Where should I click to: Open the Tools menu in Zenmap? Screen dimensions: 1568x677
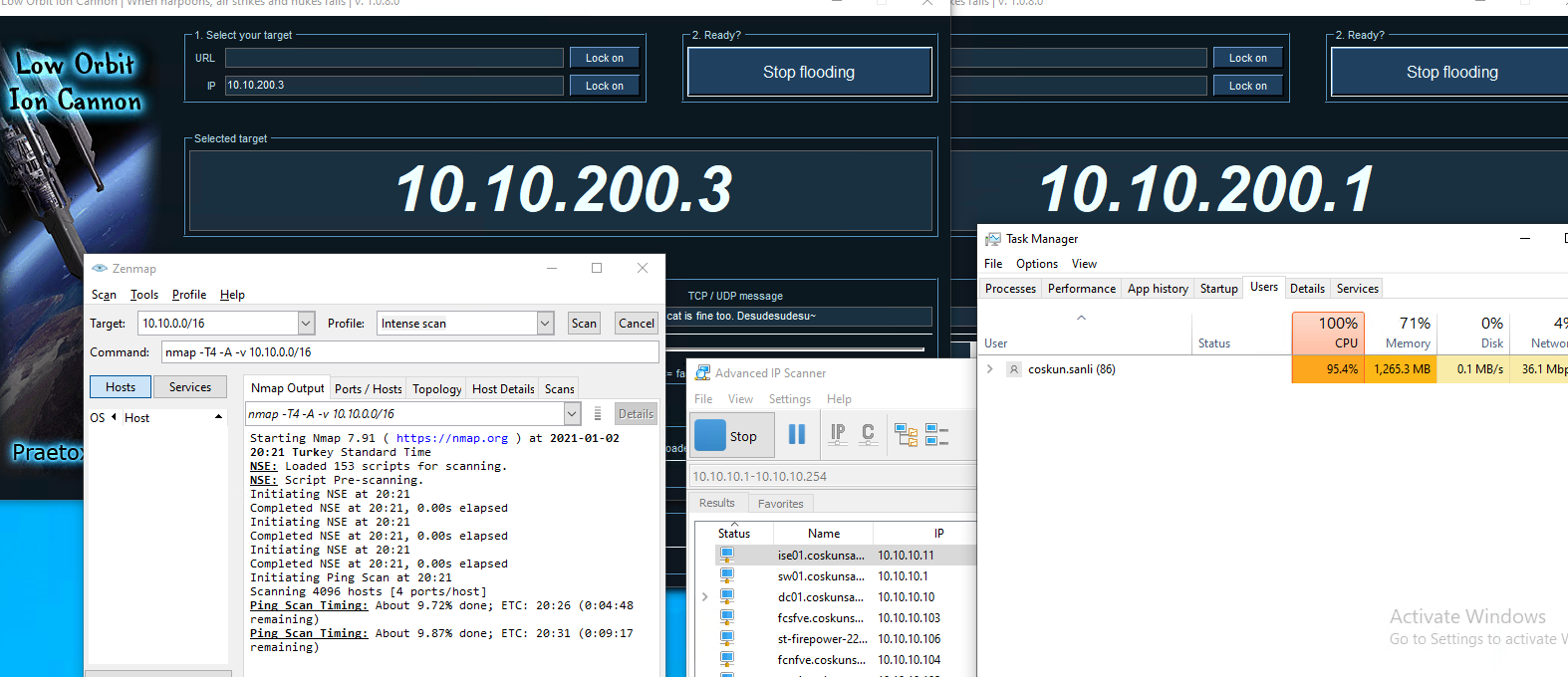pyautogui.click(x=144, y=295)
